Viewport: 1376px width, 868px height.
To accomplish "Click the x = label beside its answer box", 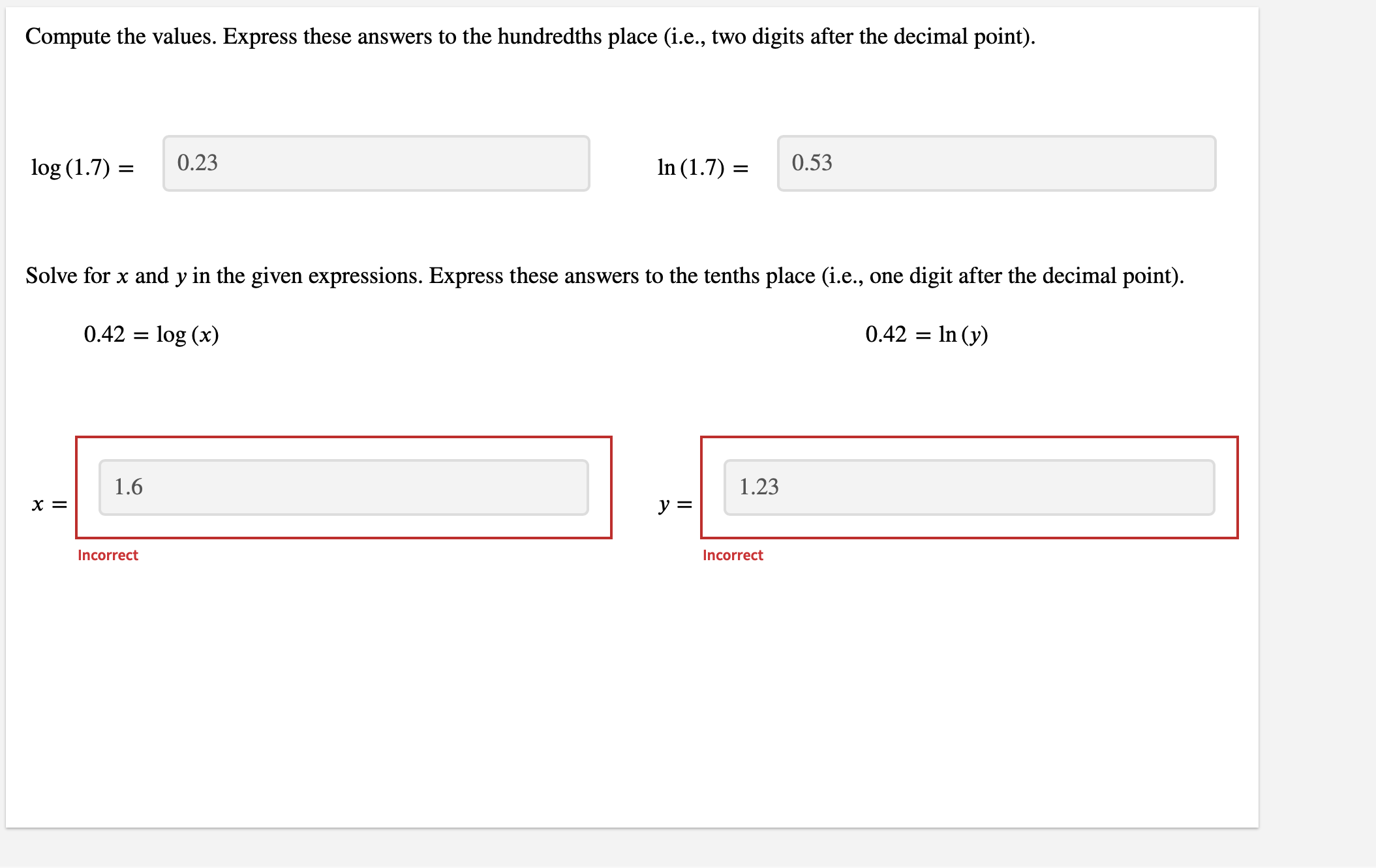I will tap(49, 504).
